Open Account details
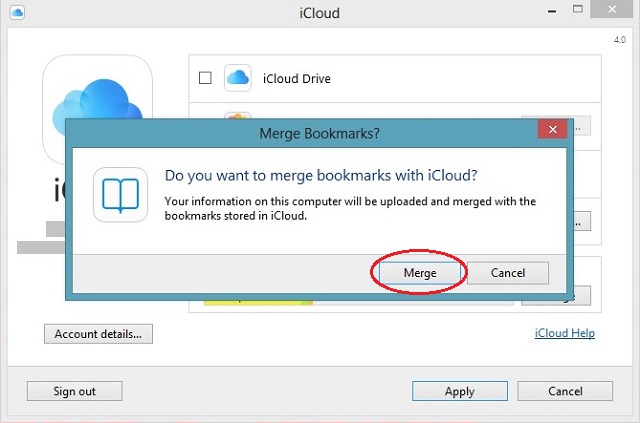The width and height of the screenshot is (640, 423). coord(98,333)
